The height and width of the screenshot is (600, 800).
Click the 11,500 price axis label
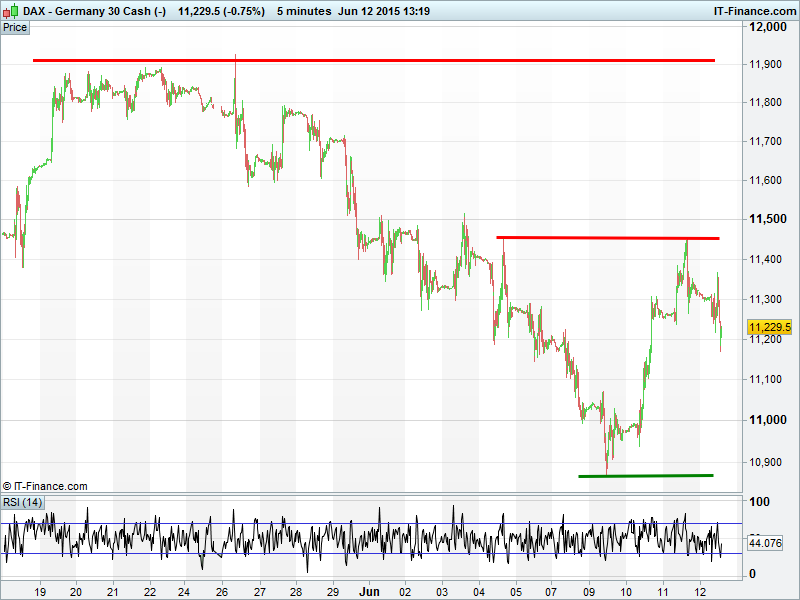click(768, 219)
